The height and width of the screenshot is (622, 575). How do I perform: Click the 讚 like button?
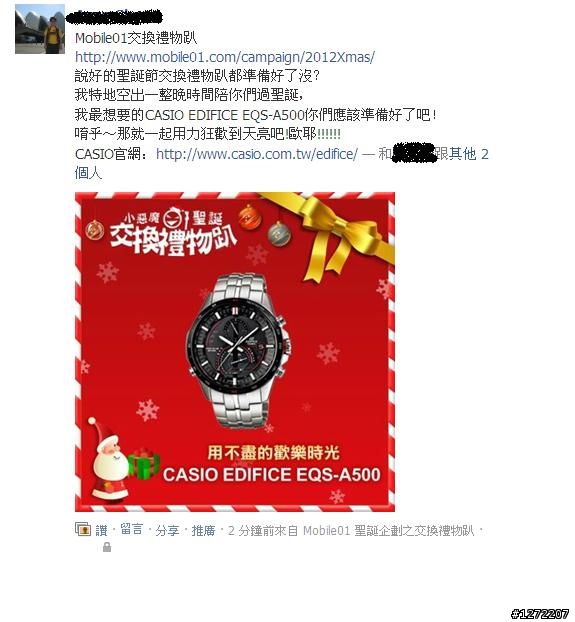102,530
